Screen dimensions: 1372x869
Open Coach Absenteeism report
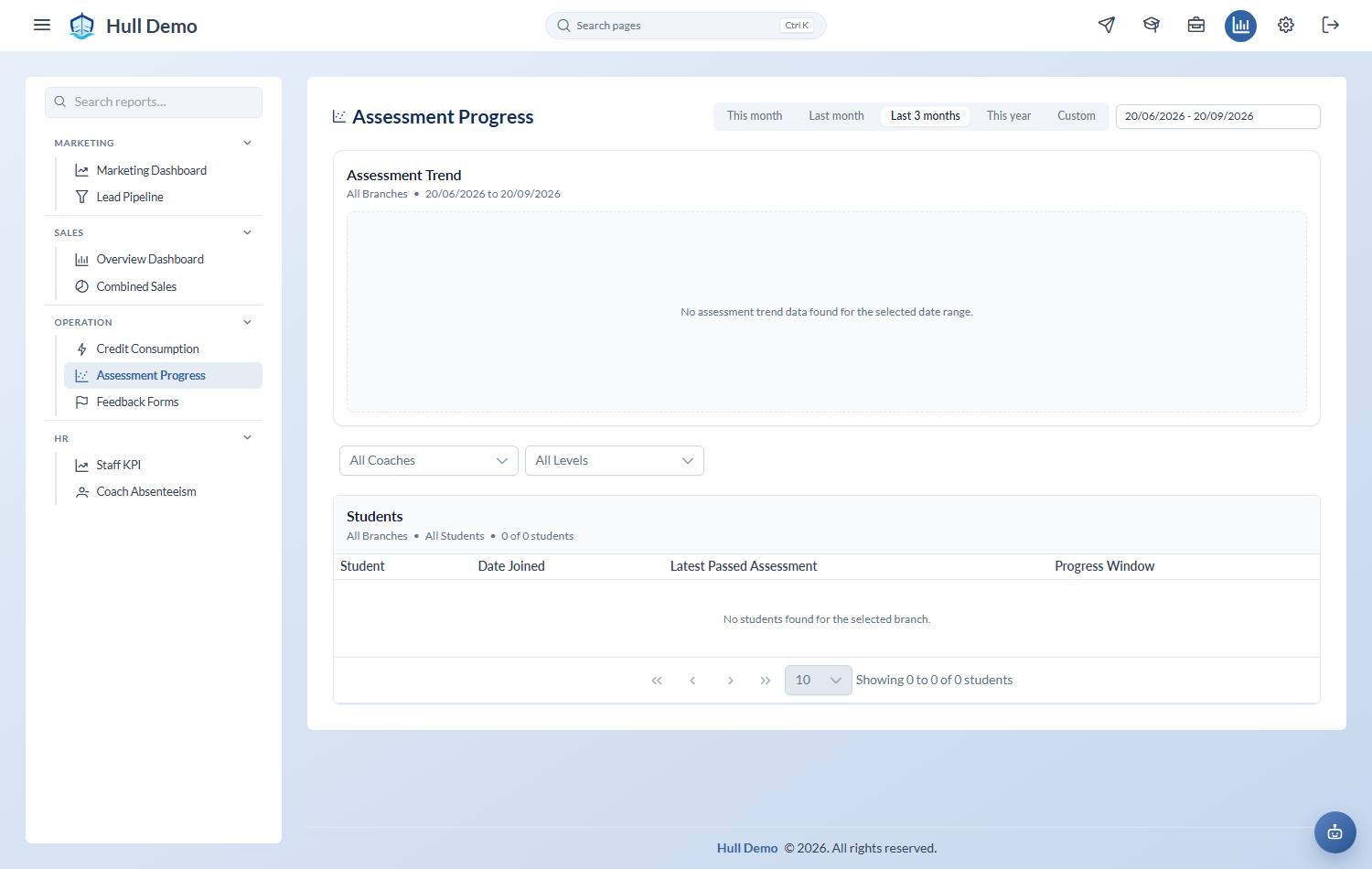[x=163, y=491]
